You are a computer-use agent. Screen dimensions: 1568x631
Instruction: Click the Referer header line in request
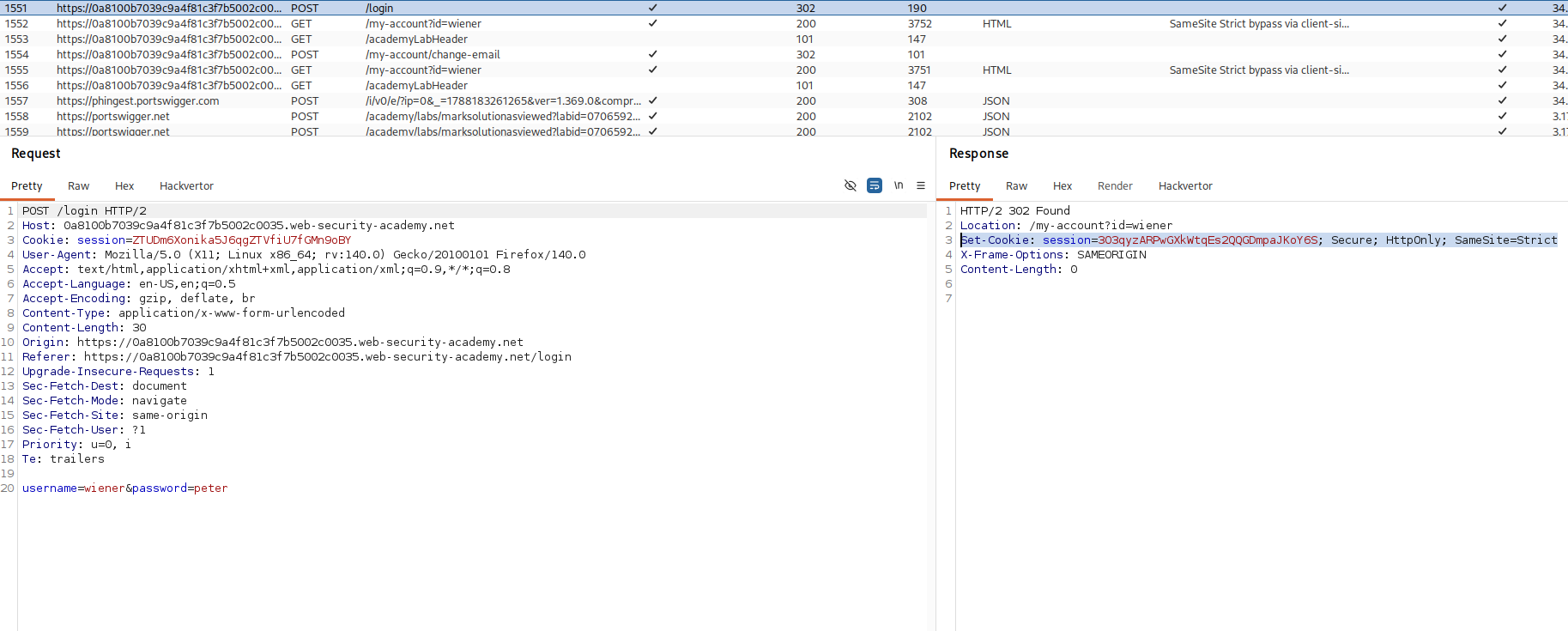tap(297, 356)
